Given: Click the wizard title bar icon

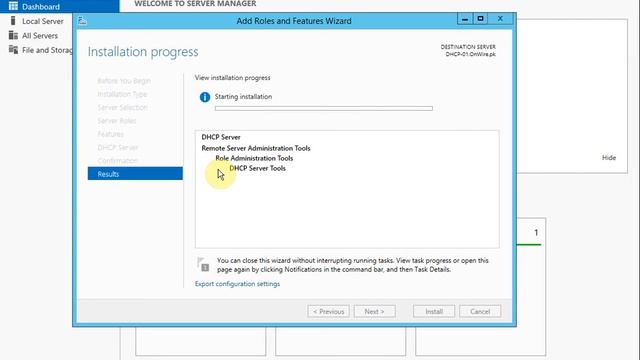Looking at the screenshot, I should tap(82, 20).
